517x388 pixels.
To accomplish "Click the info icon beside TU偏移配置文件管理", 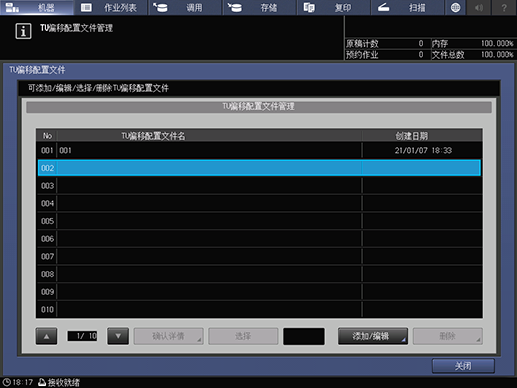I will pos(23,31).
